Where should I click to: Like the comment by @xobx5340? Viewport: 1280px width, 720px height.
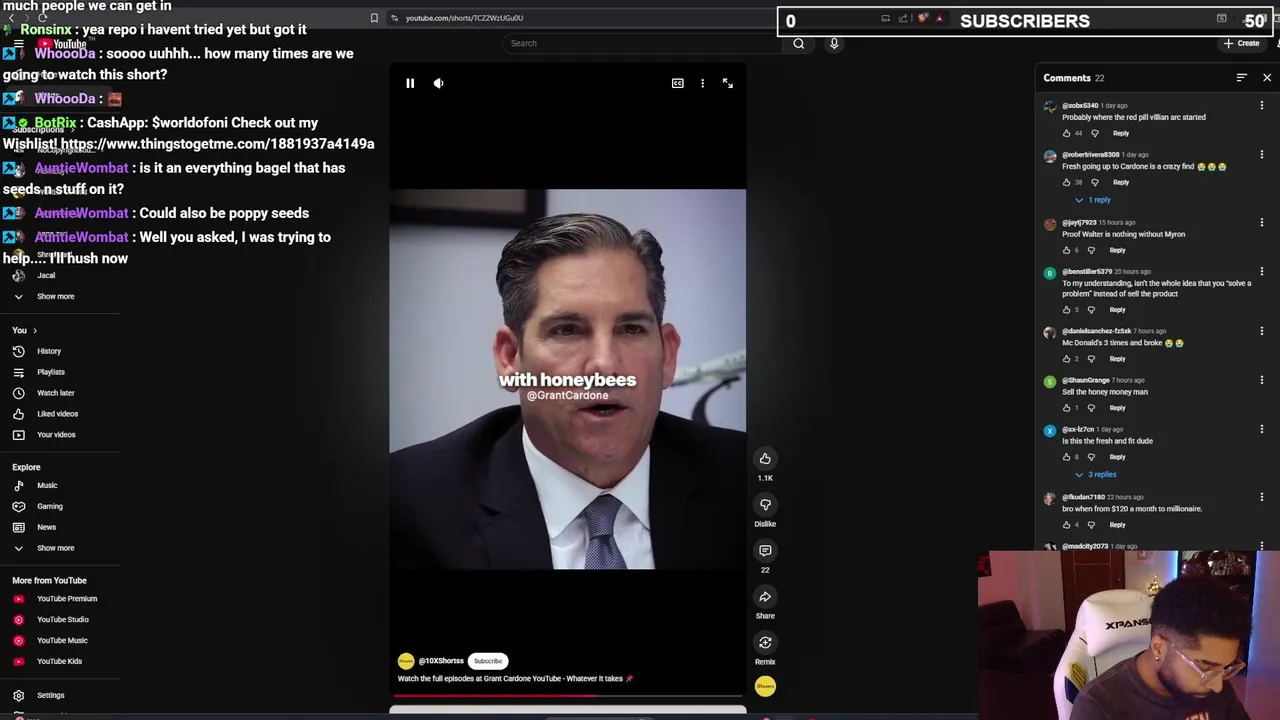1066,133
